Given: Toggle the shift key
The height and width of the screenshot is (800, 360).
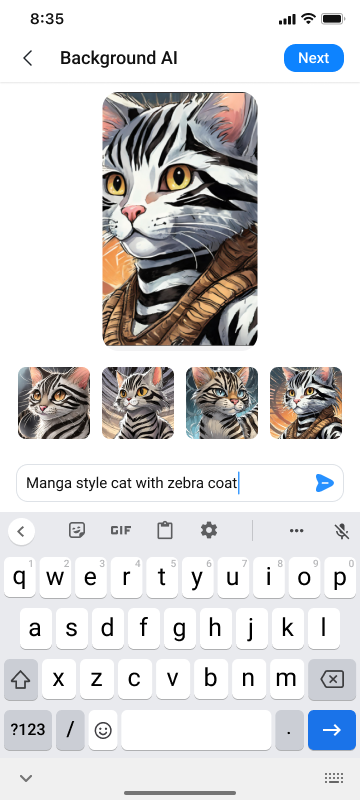Looking at the screenshot, I should point(21,679).
